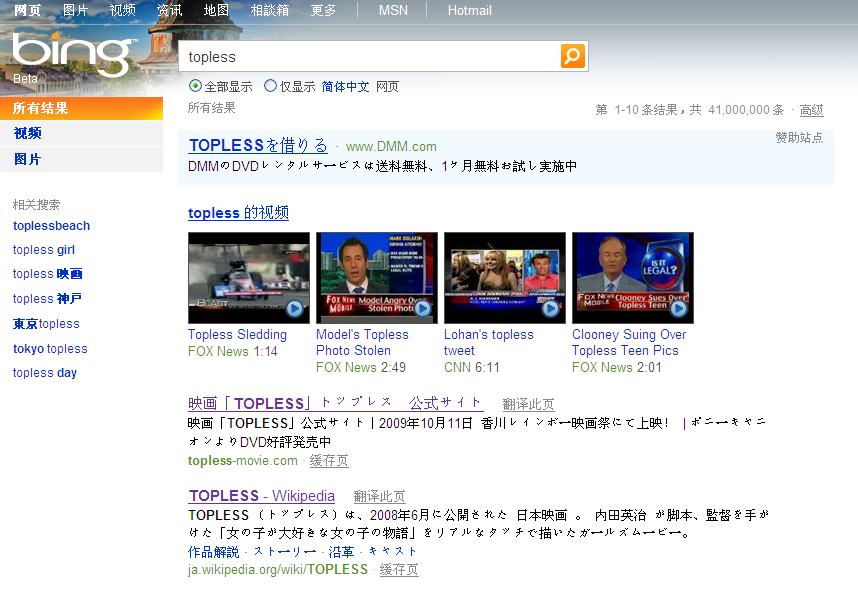Select the 全部显示 radio button
Screen dimensions: 858x592
(x=195, y=86)
